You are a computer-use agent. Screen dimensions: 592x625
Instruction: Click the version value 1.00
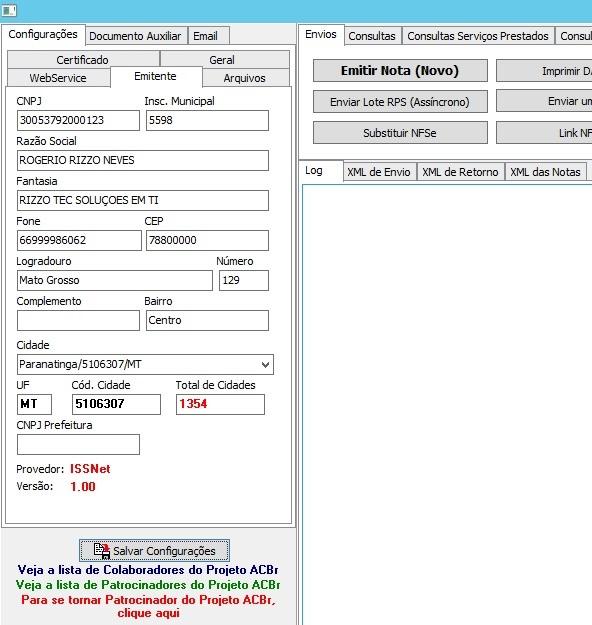83,487
